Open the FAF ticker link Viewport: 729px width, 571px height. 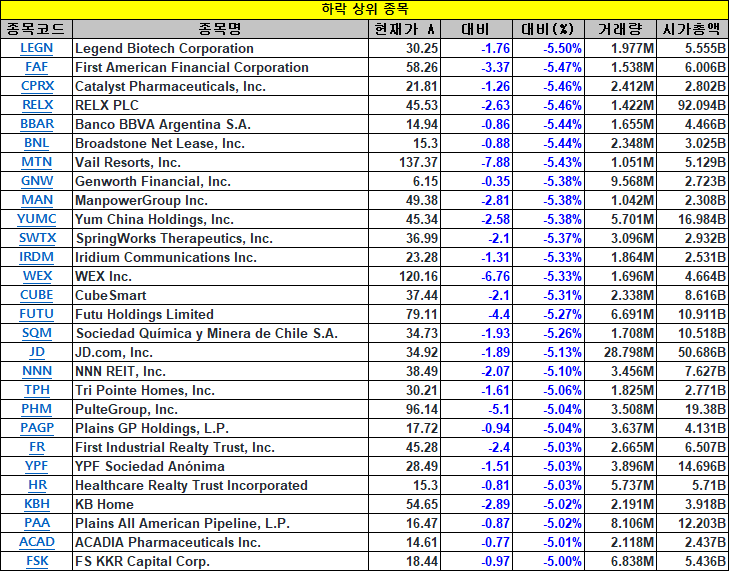[37, 67]
